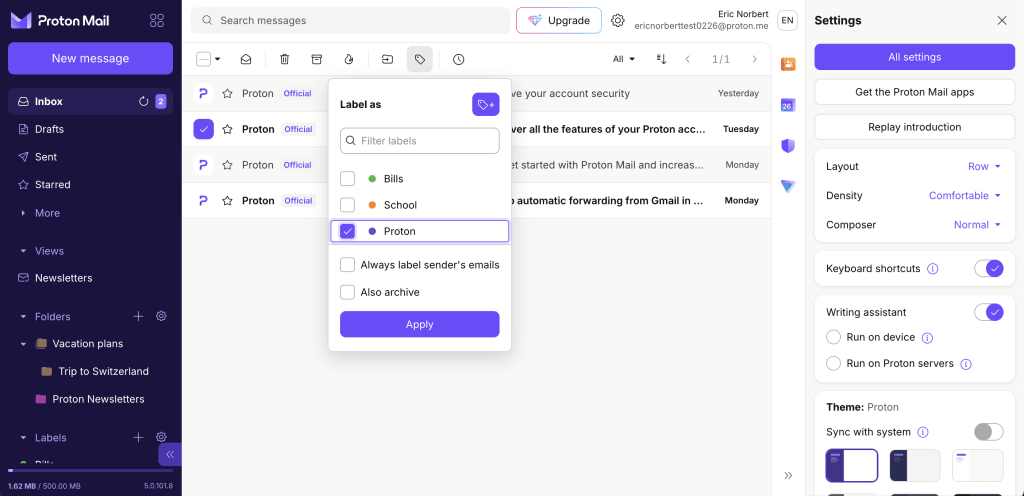1024x496 pixels.
Task: Open select-all checkbox dropdown arrow
Action: (217, 59)
